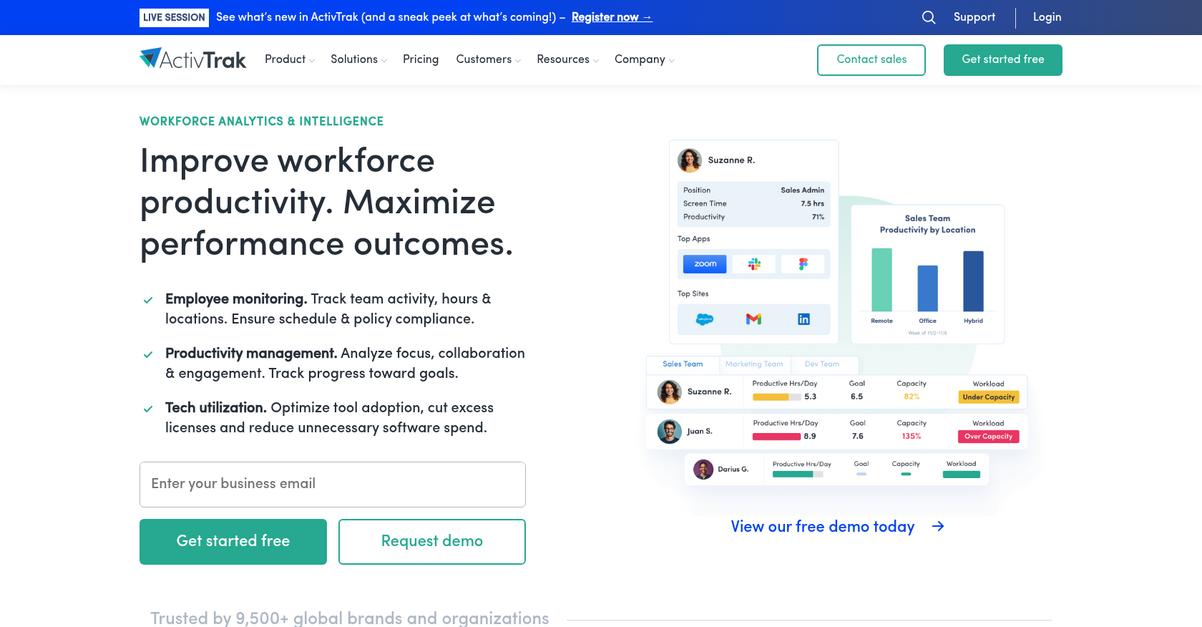1202x627 pixels.
Task: Switch to Dev Team tab
Action: [822, 364]
